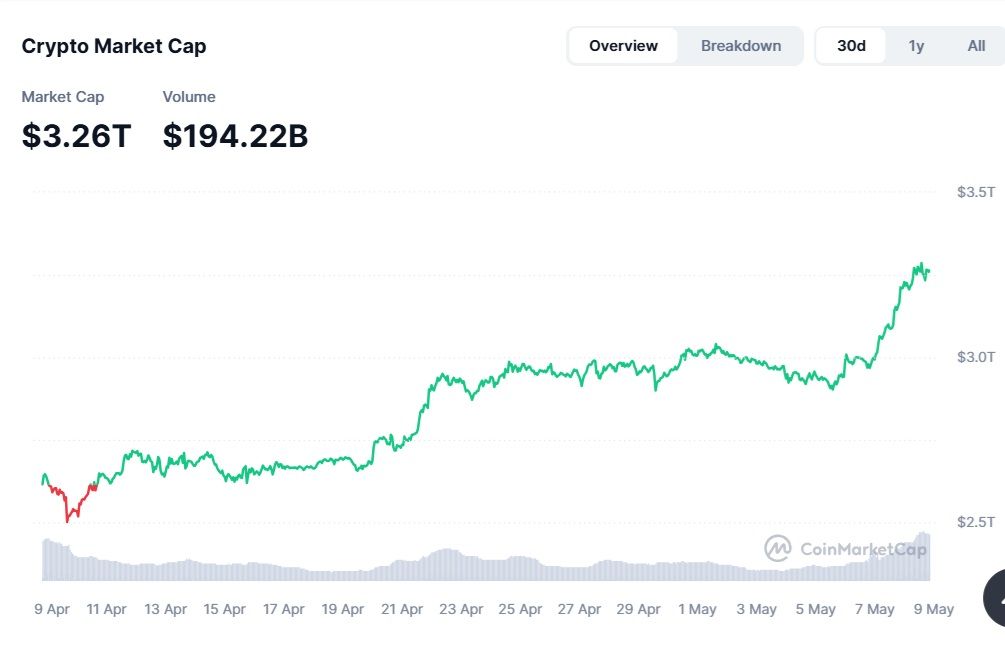Click the $3.5T axis label
This screenshot has height=657, width=1005.
[x=975, y=191]
